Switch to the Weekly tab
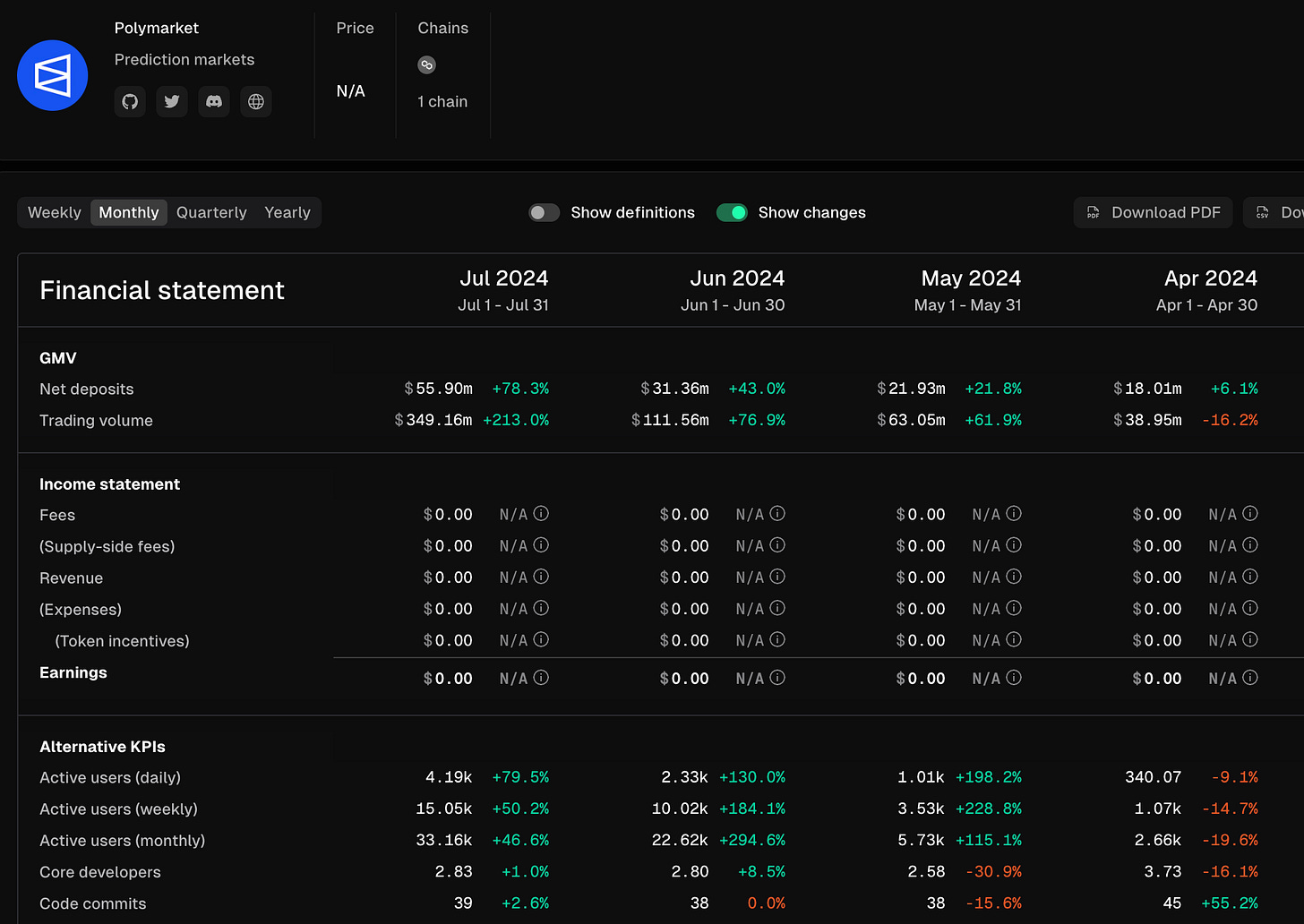The width and height of the screenshot is (1304, 924). 55,212
